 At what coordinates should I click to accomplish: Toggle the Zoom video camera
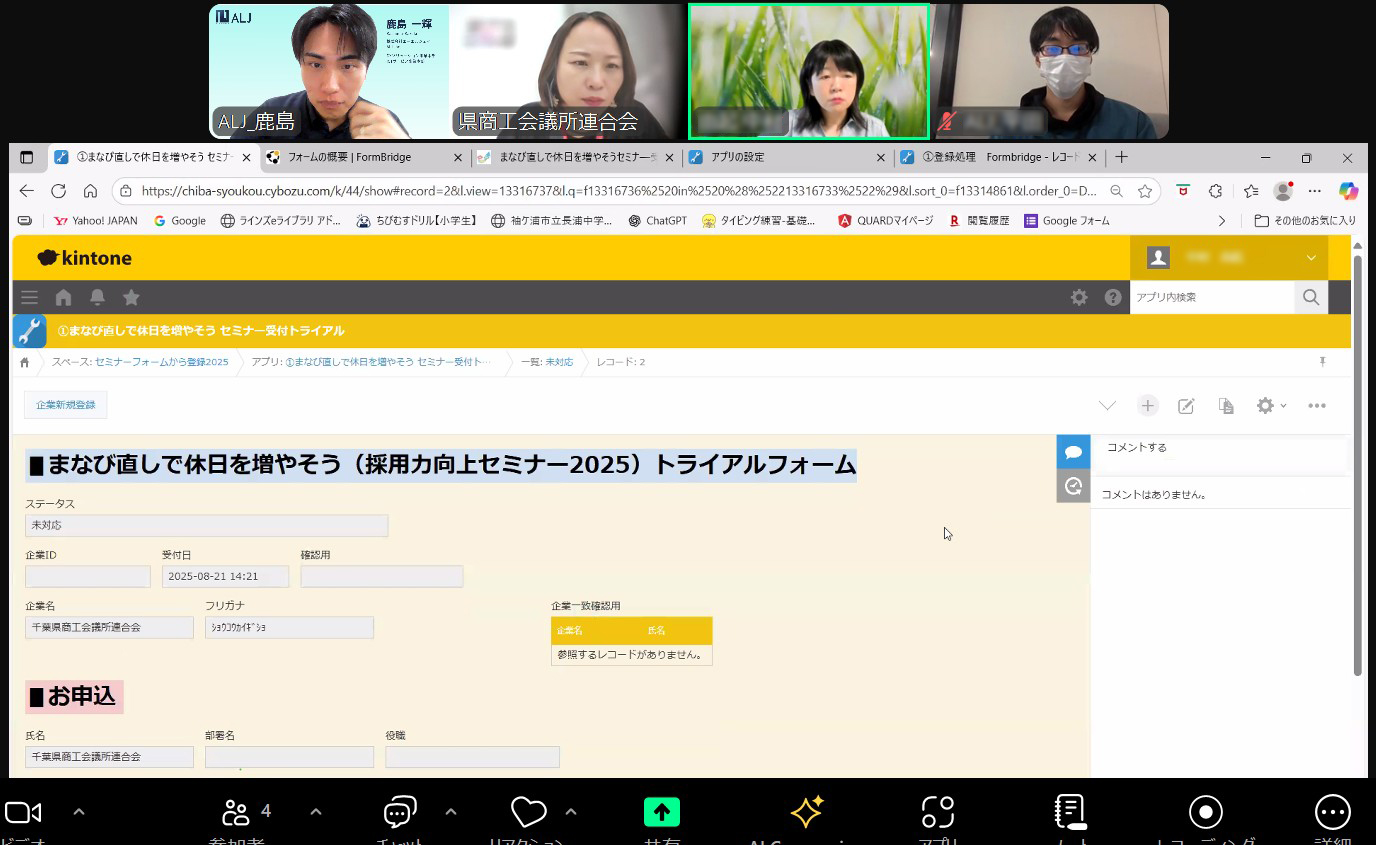pyautogui.click(x=23, y=812)
